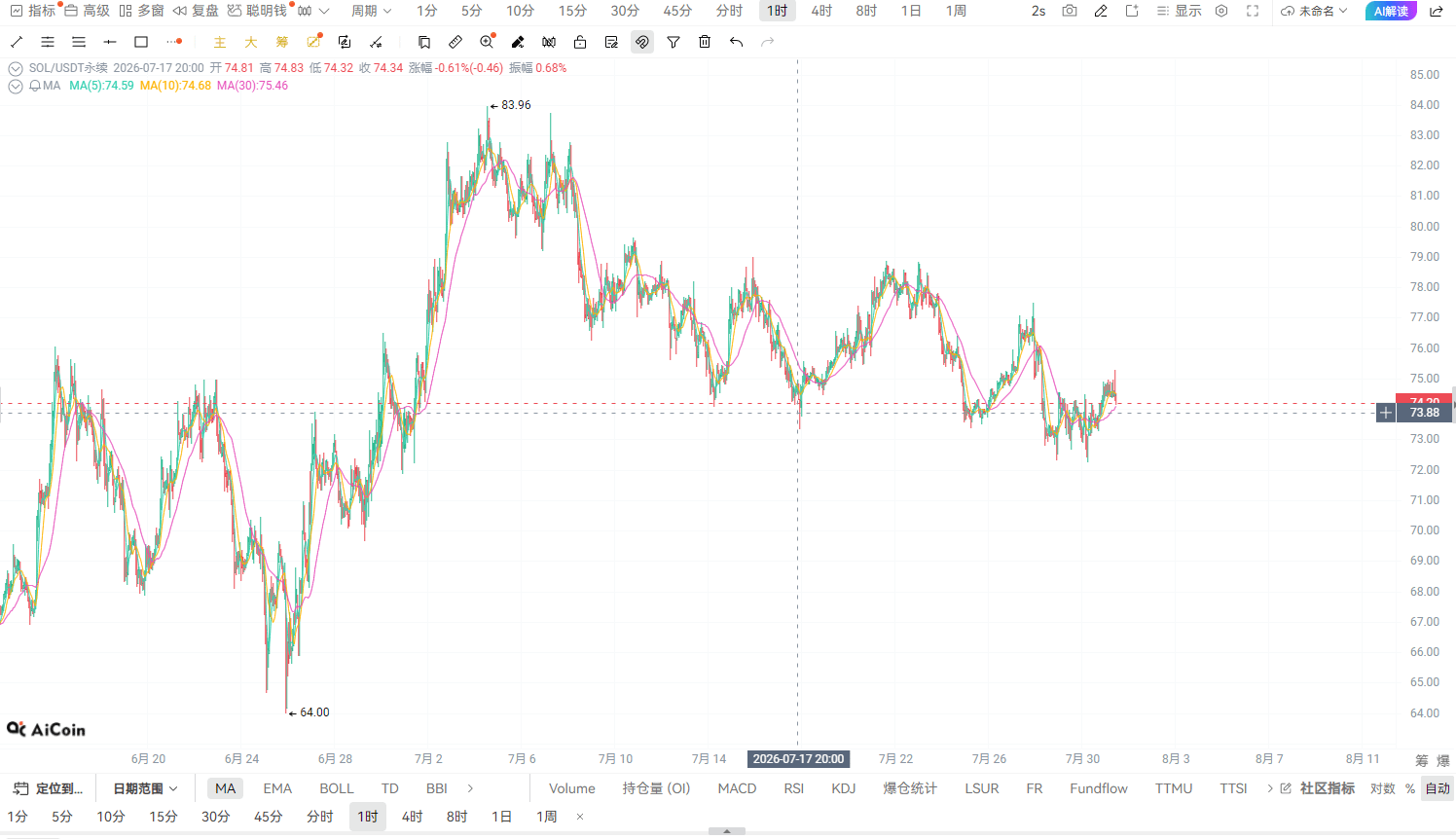Viewport: 1456px width, 839px height.
Task: Toggle 自动 auto scale
Action: pyautogui.click(x=1438, y=788)
